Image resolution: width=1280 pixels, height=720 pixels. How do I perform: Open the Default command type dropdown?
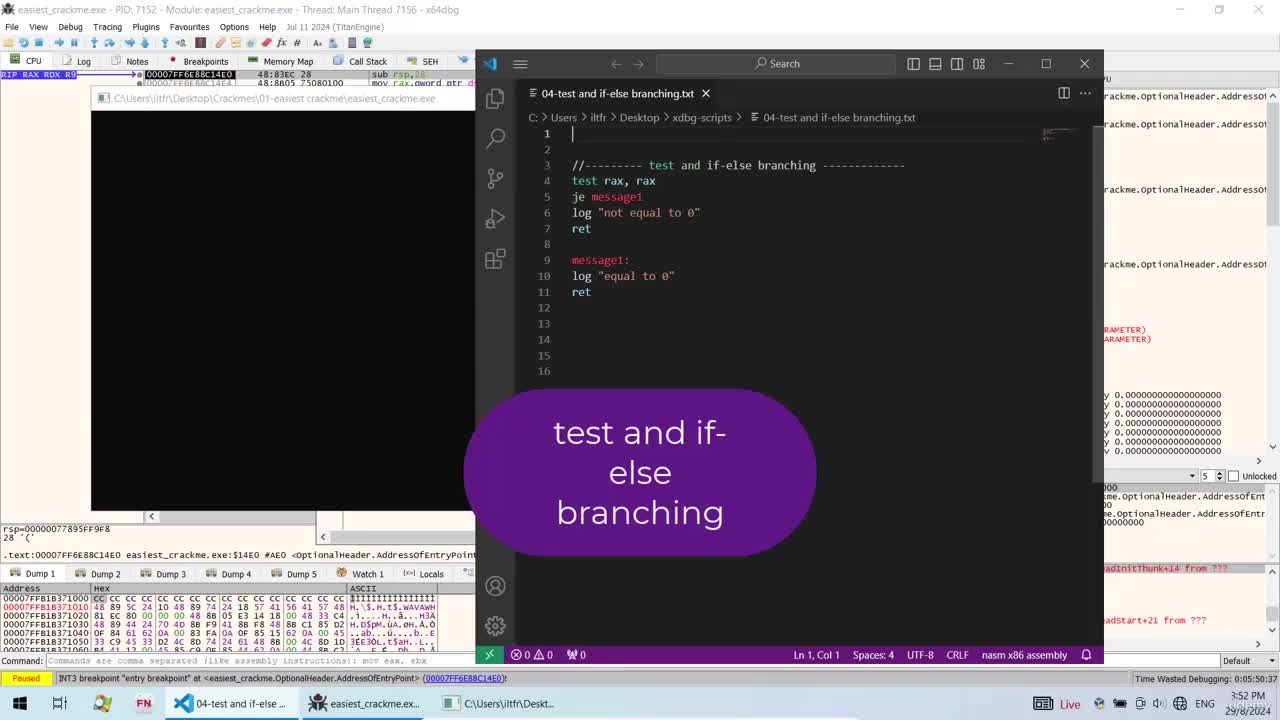click(x=1249, y=661)
